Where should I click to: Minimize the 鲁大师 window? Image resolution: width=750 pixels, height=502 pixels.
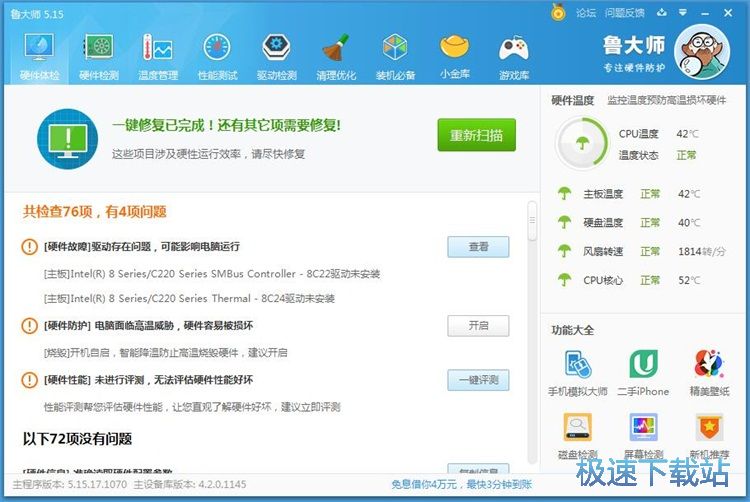(705, 13)
